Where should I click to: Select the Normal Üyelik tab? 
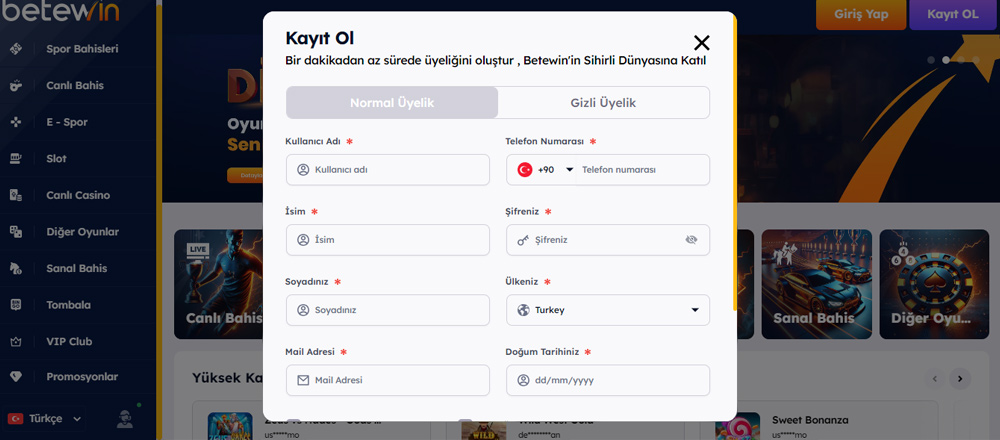(x=392, y=103)
